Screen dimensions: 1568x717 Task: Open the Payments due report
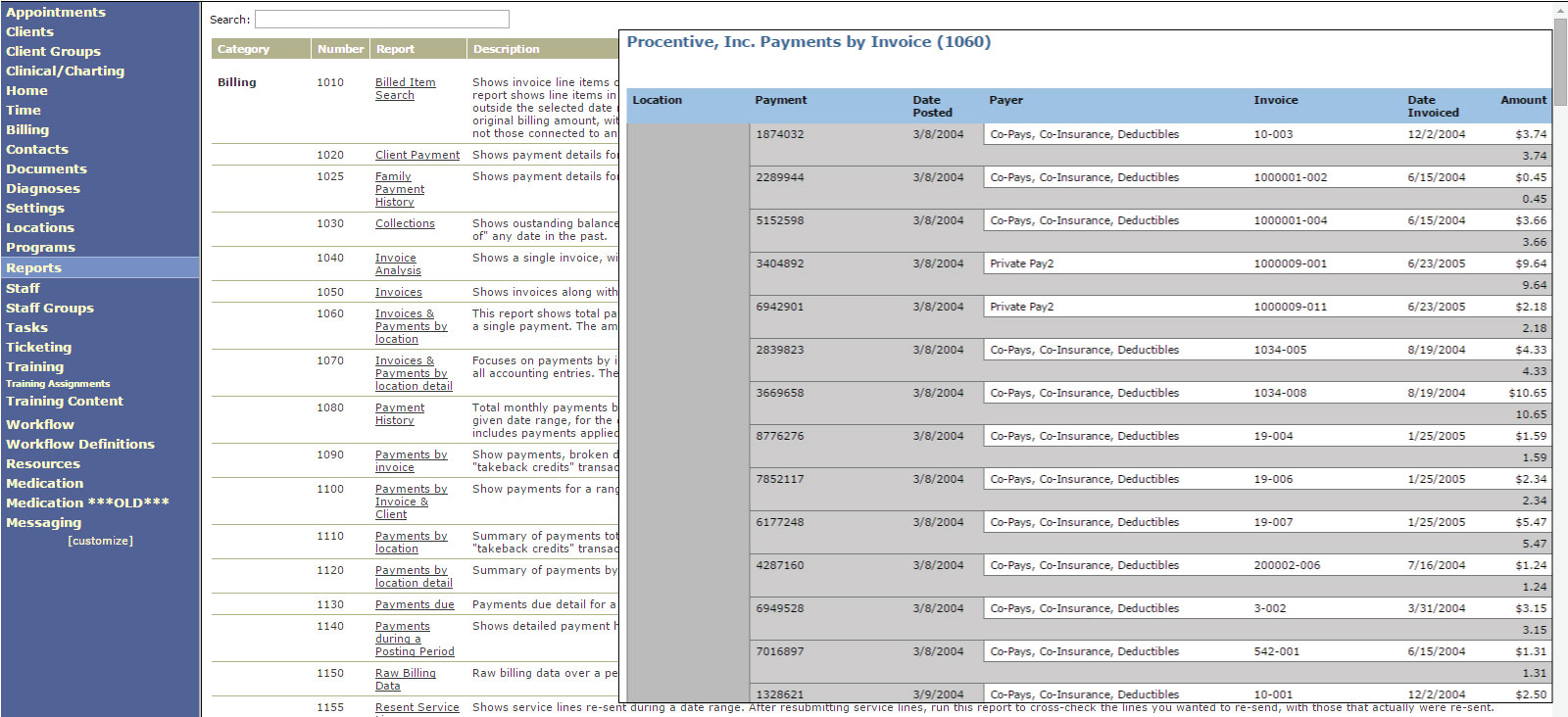click(415, 604)
